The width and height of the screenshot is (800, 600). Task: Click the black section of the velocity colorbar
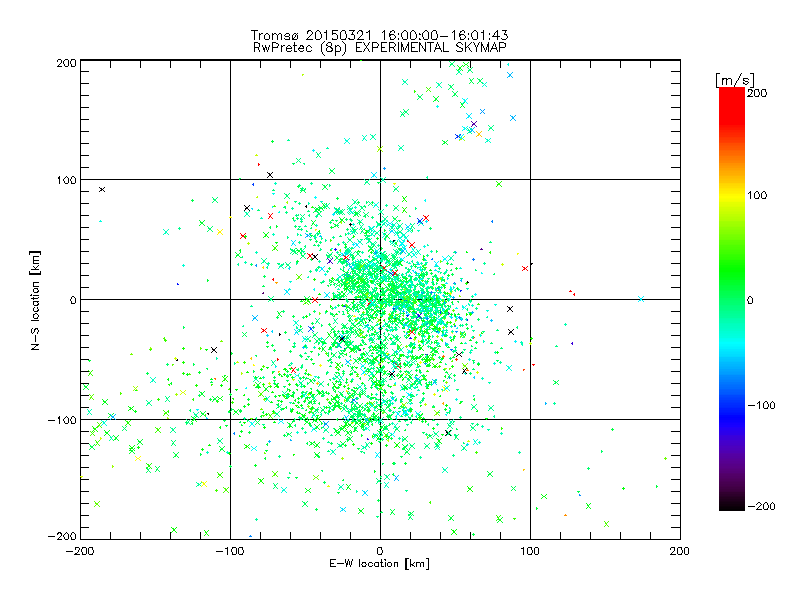[732, 503]
